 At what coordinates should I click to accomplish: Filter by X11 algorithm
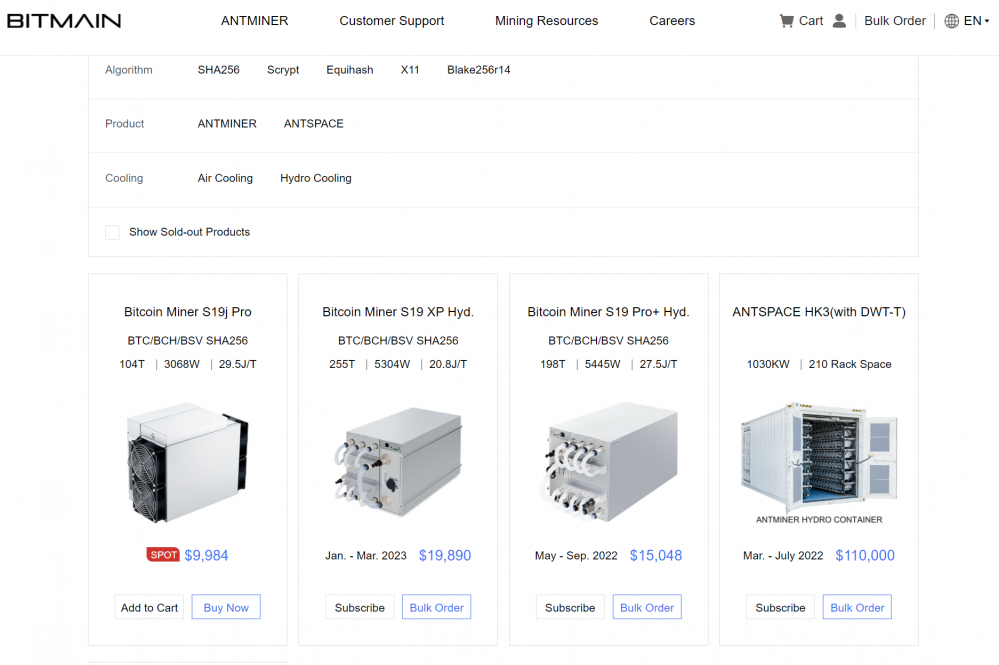click(410, 70)
